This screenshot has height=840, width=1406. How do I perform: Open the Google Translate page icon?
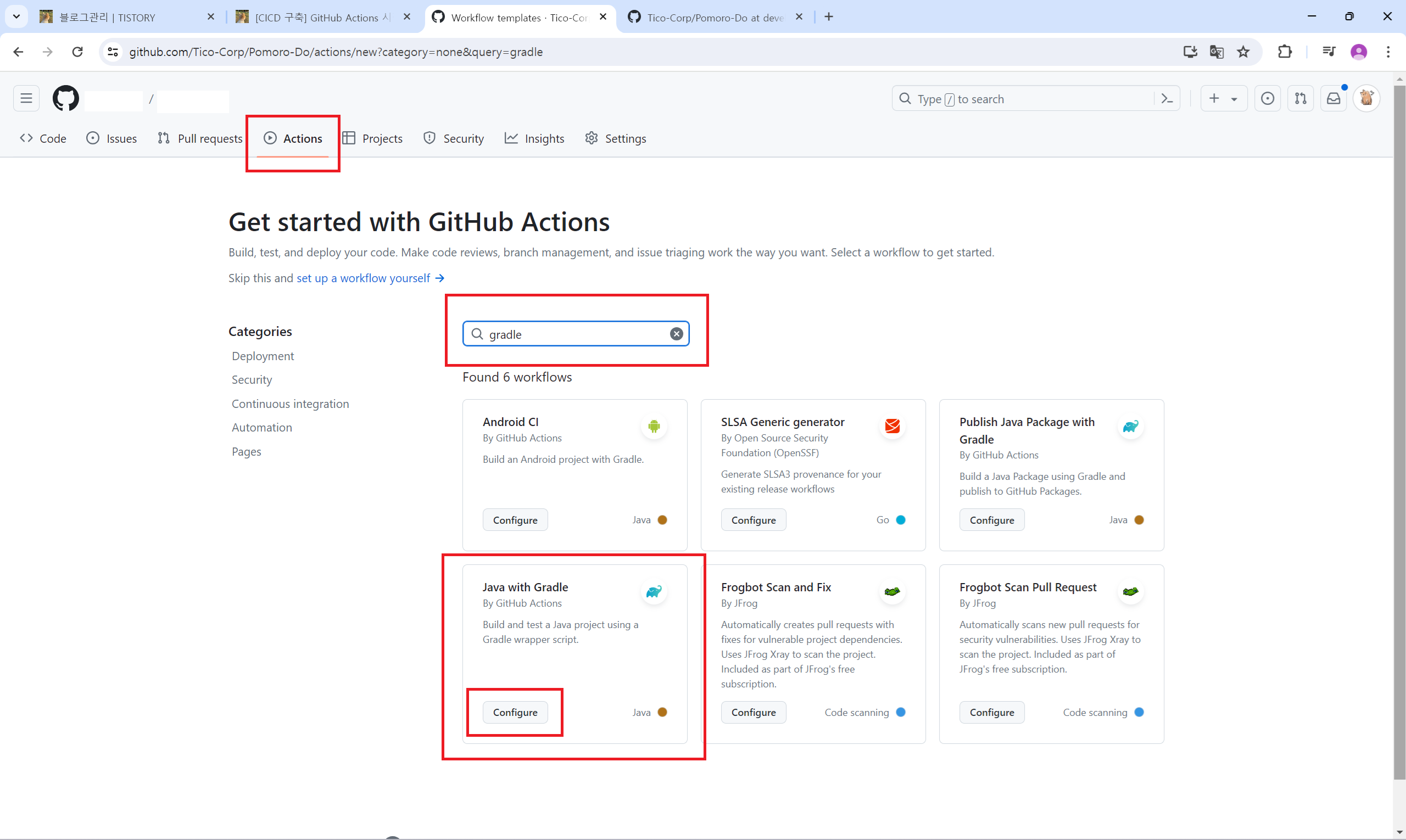(x=1217, y=52)
